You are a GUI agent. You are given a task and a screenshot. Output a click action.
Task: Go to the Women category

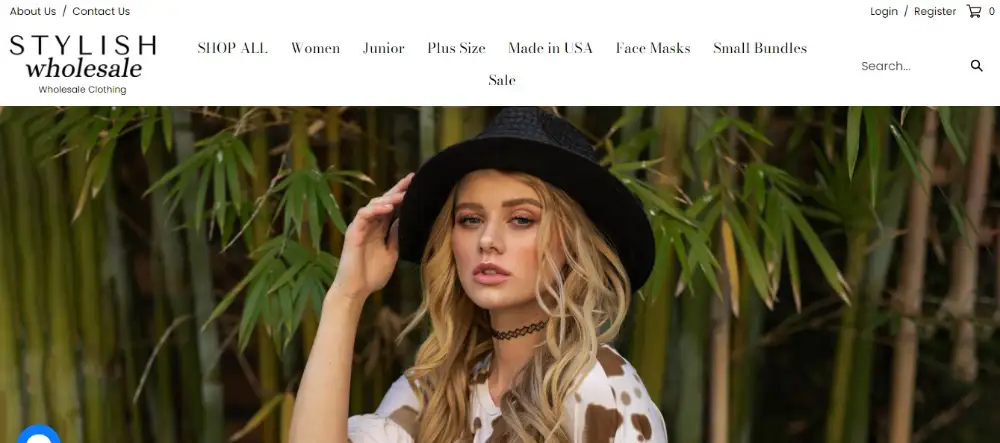[x=315, y=48]
